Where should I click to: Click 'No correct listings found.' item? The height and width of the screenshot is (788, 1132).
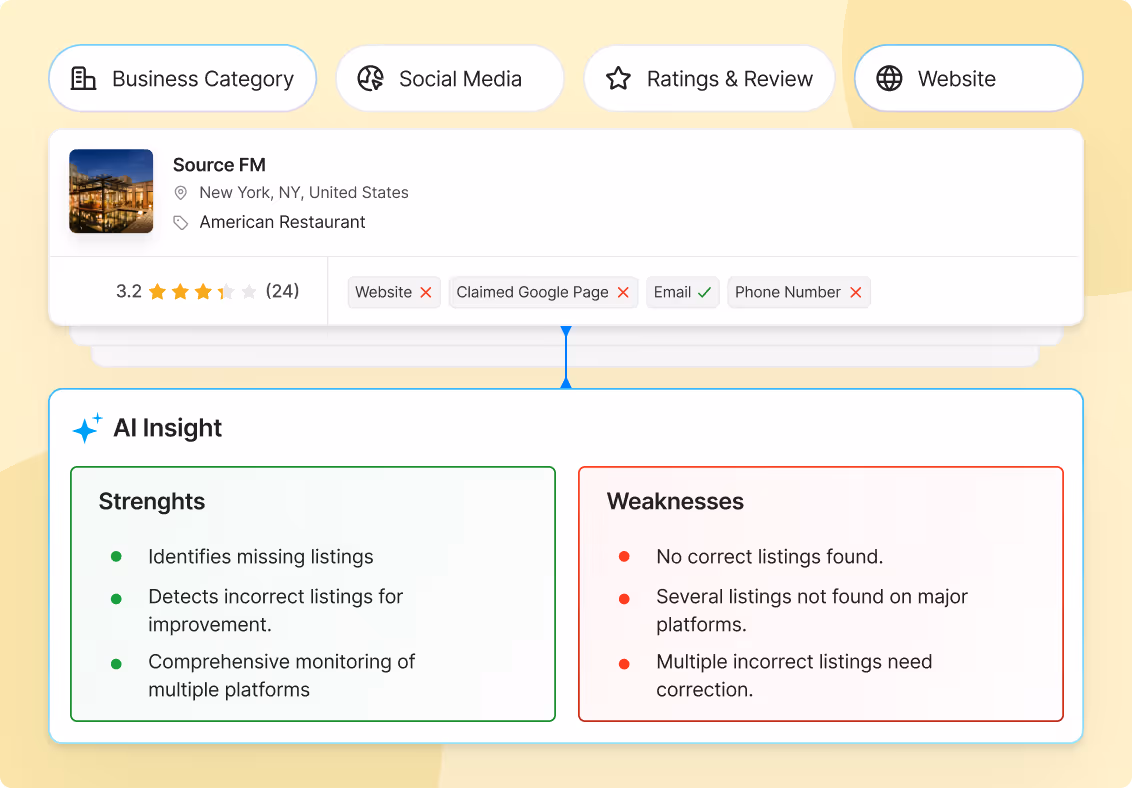(770, 557)
